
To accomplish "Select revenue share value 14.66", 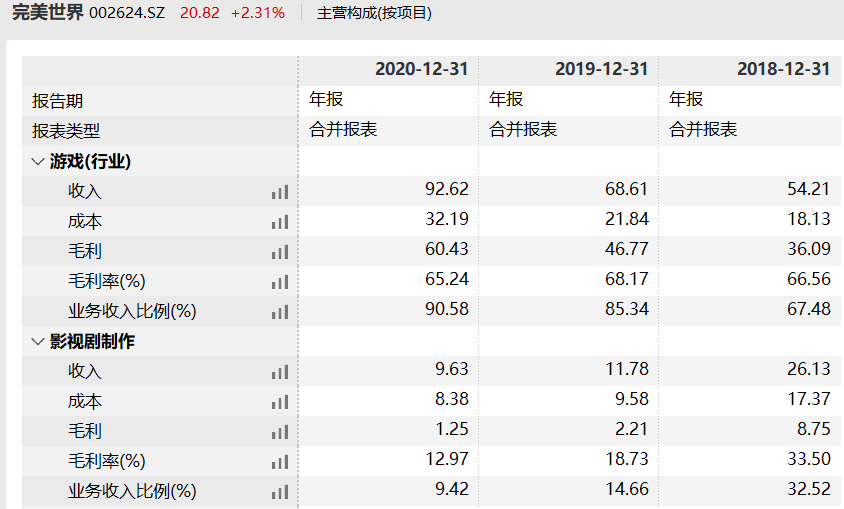I will coord(627,489).
